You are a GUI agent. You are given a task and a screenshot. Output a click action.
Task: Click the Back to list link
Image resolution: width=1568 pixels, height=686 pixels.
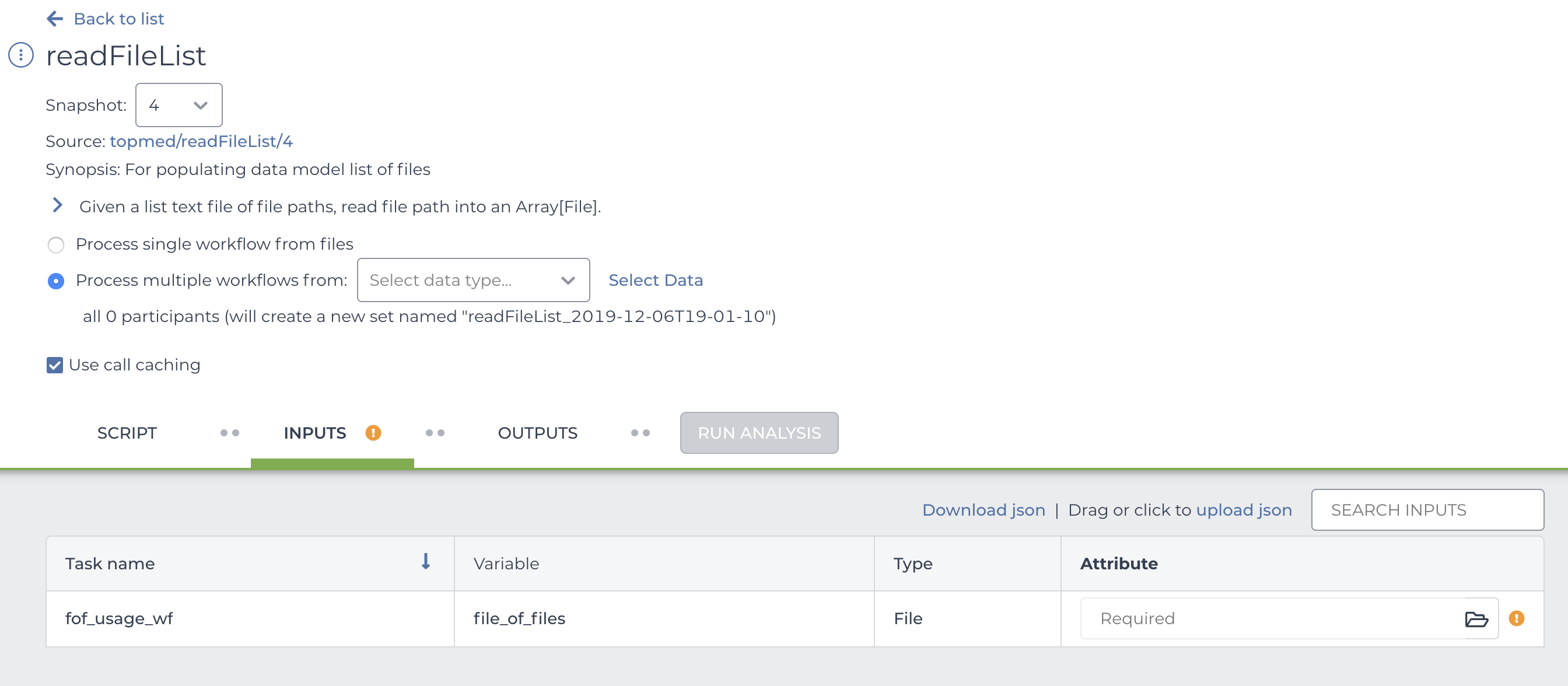tap(118, 19)
